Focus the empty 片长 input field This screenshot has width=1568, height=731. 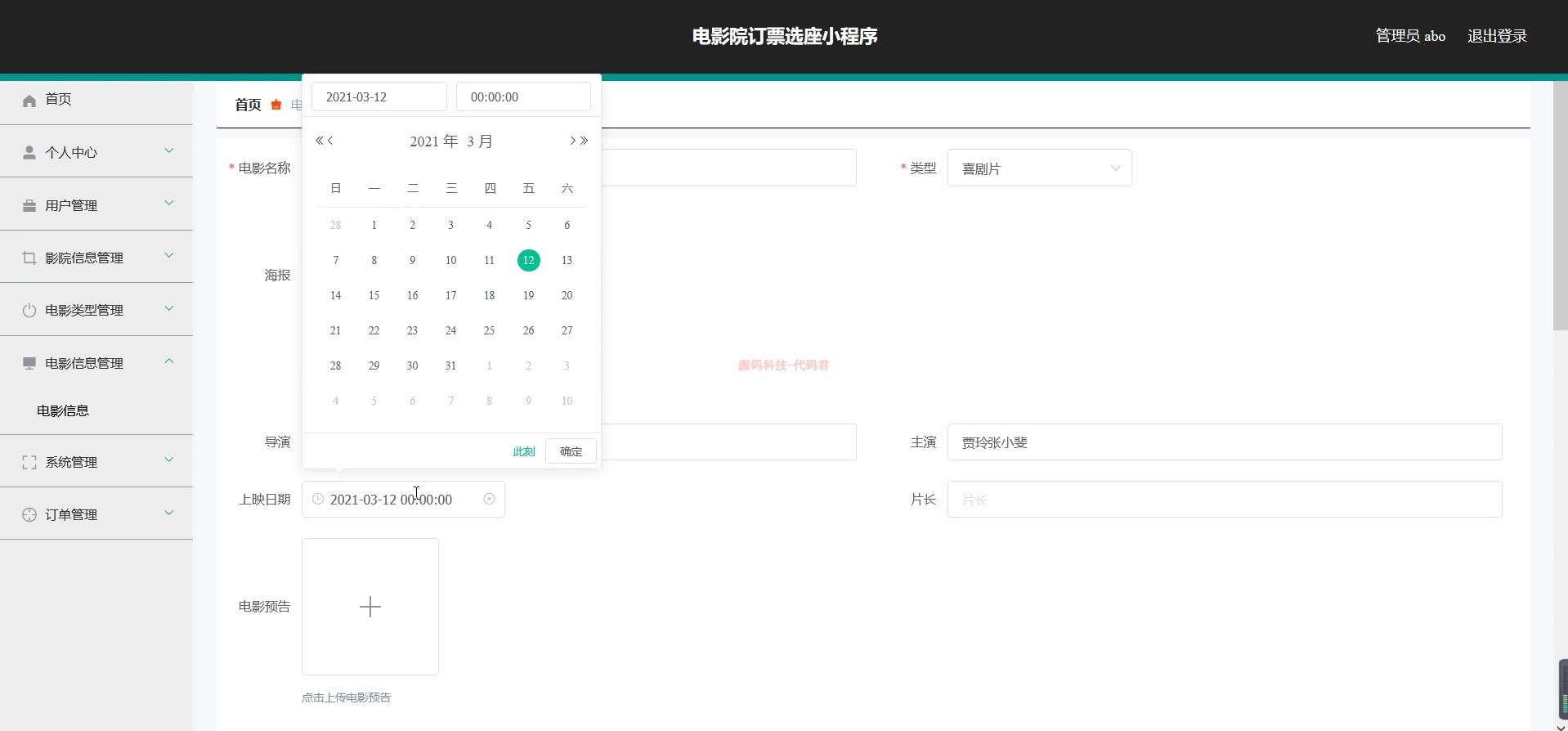pos(1225,499)
